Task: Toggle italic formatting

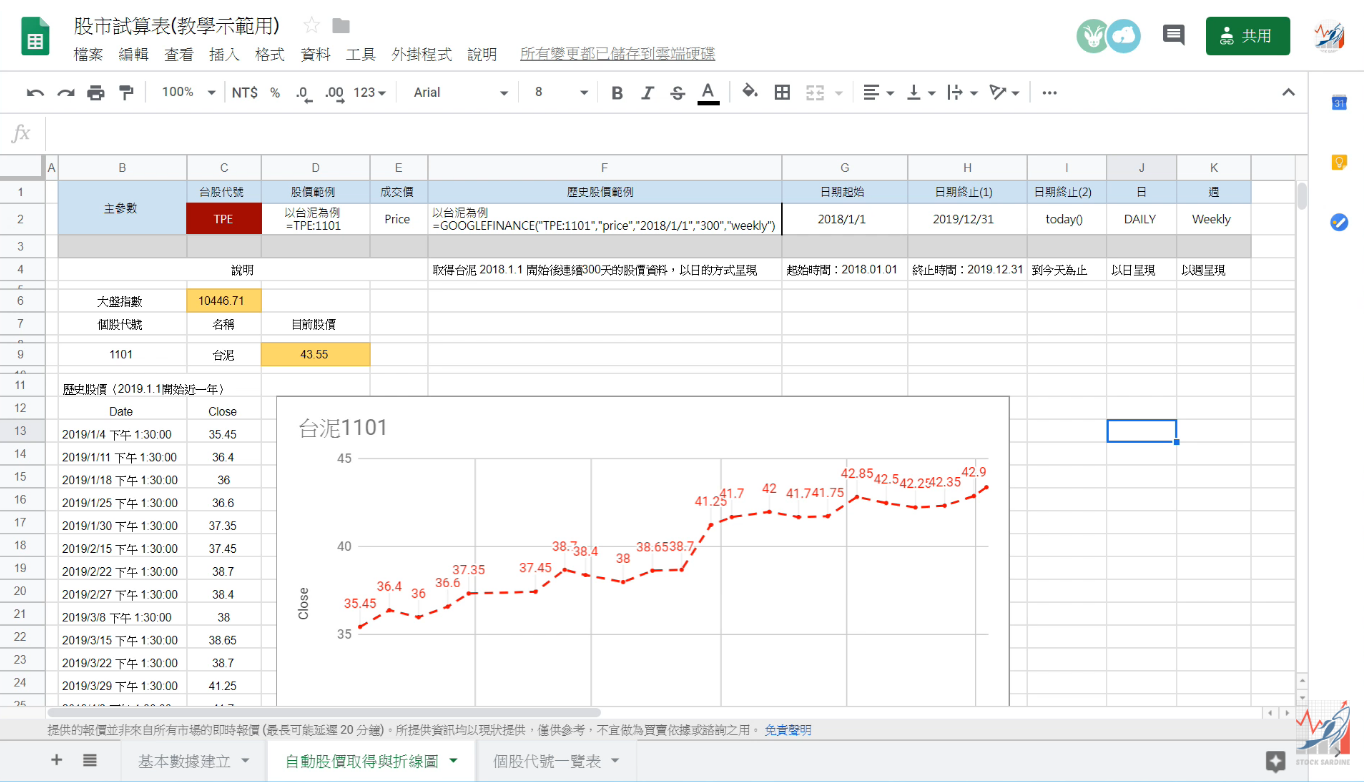Action: [647, 92]
